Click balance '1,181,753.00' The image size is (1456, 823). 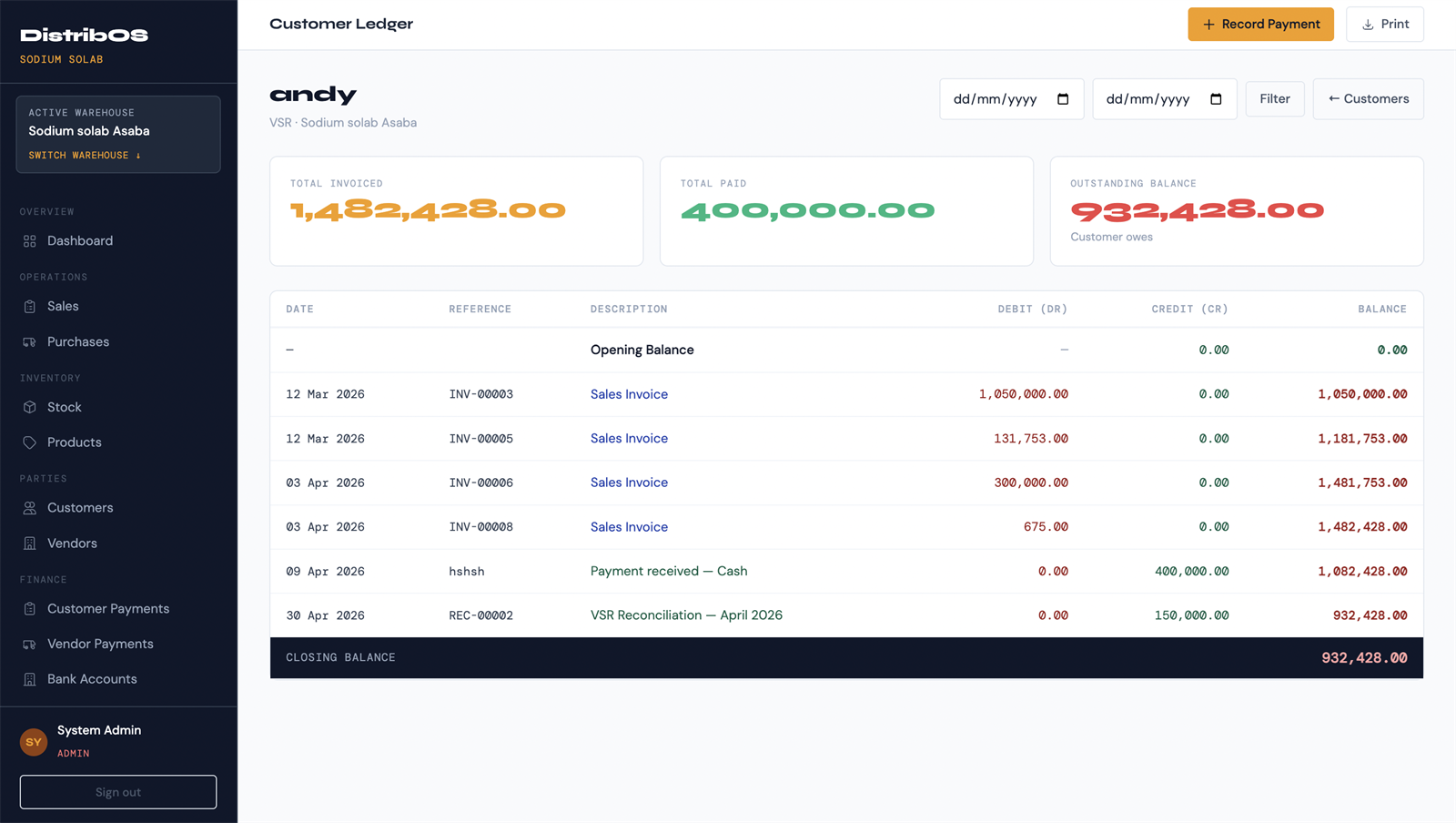(1362, 439)
